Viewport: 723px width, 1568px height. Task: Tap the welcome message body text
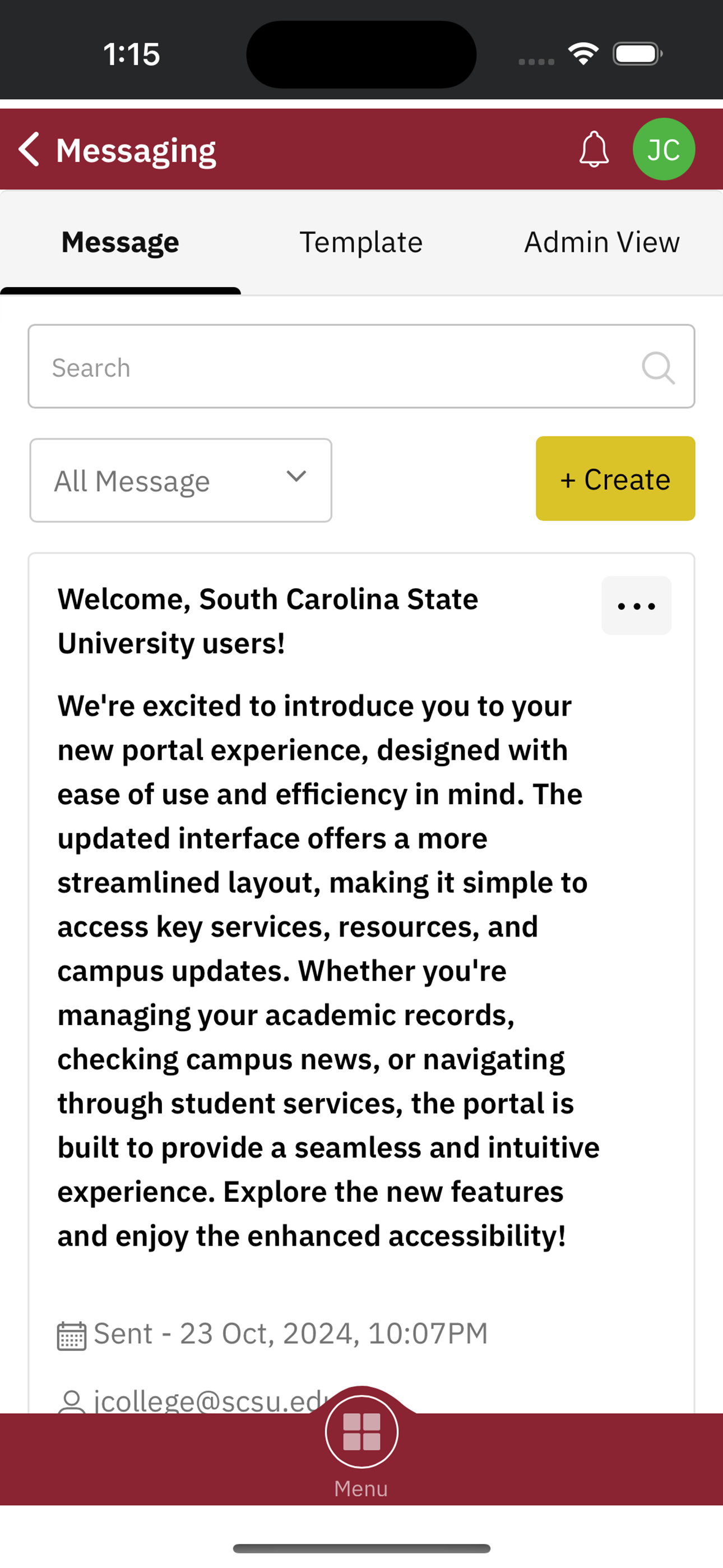click(328, 970)
